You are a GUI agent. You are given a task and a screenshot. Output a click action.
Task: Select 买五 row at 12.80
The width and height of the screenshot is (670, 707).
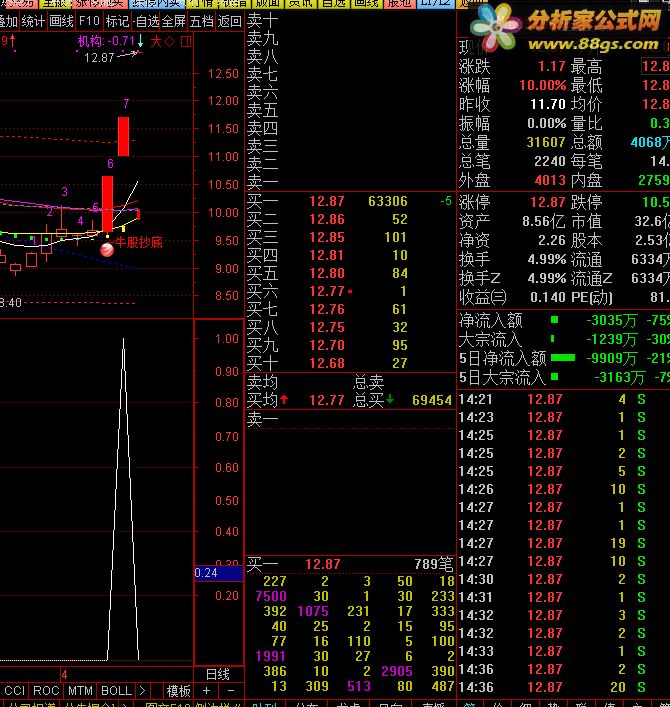pyautogui.click(x=350, y=273)
